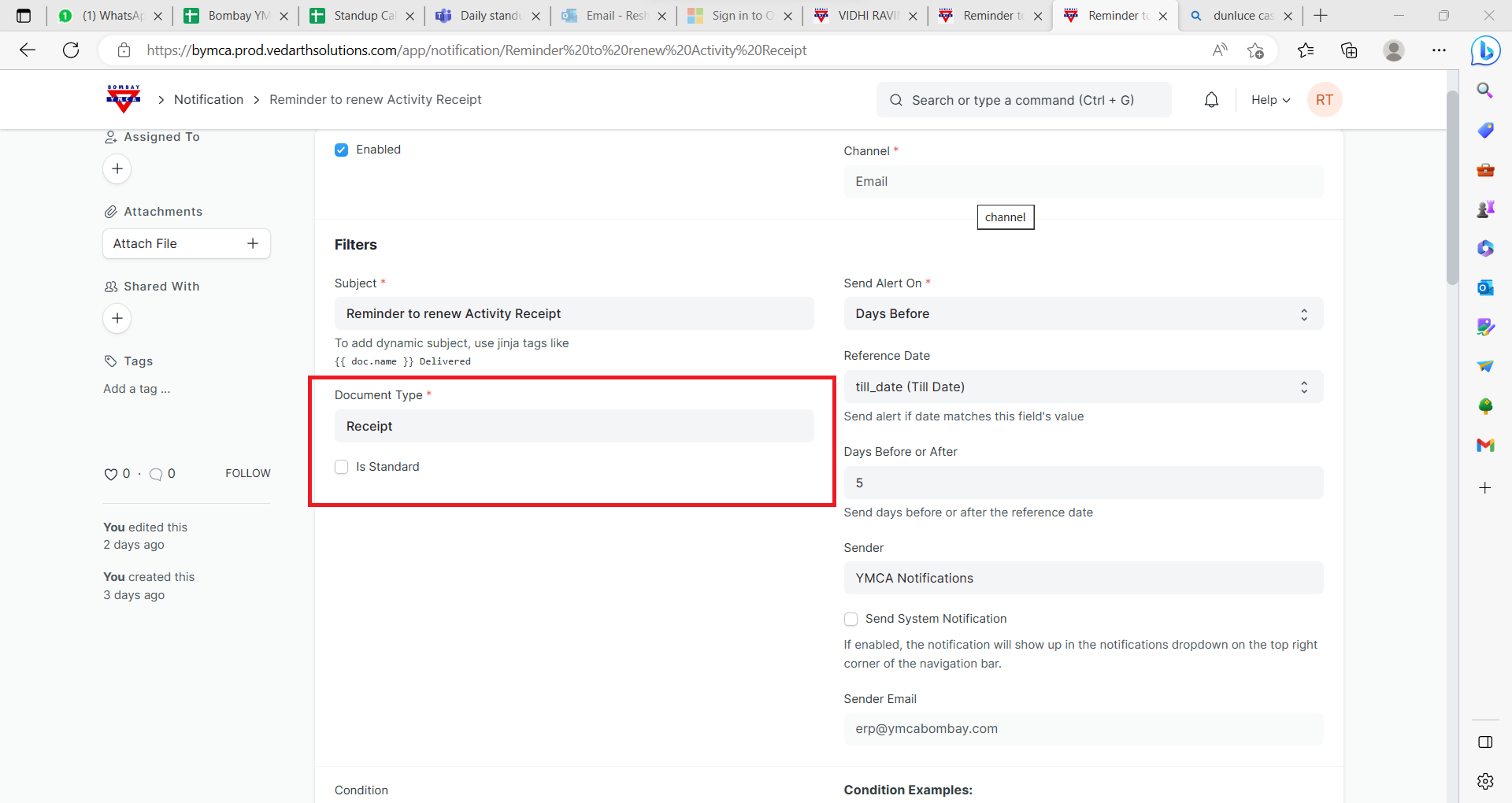Click the plus under Shared With

(117, 318)
